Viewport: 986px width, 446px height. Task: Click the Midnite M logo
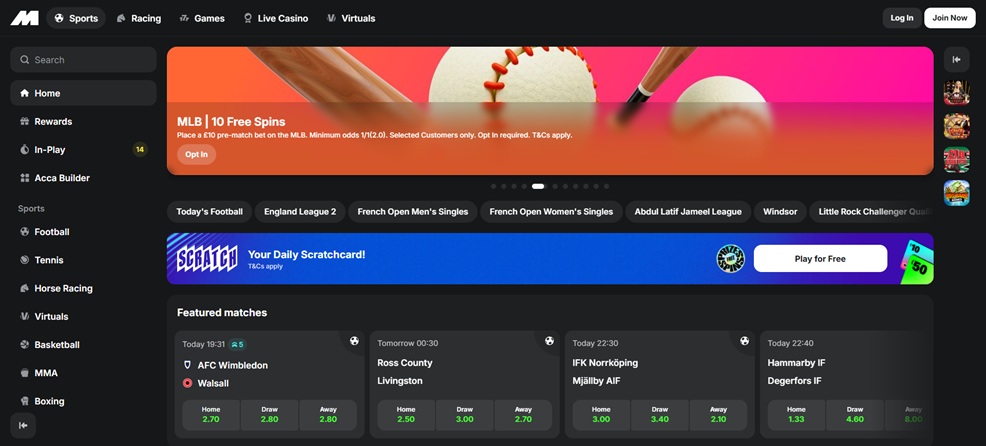coord(24,18)
